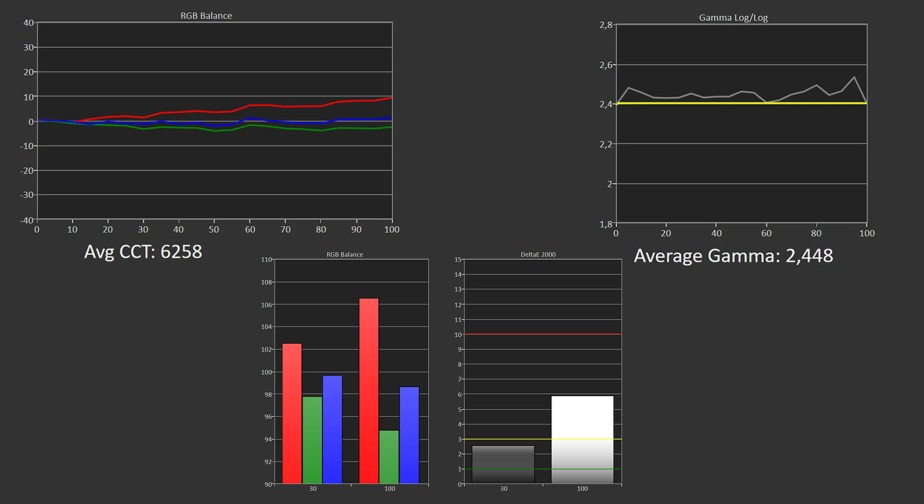Click the '-10' axis label
This screenshot has width=924, height=504.
tap(27, 146)
